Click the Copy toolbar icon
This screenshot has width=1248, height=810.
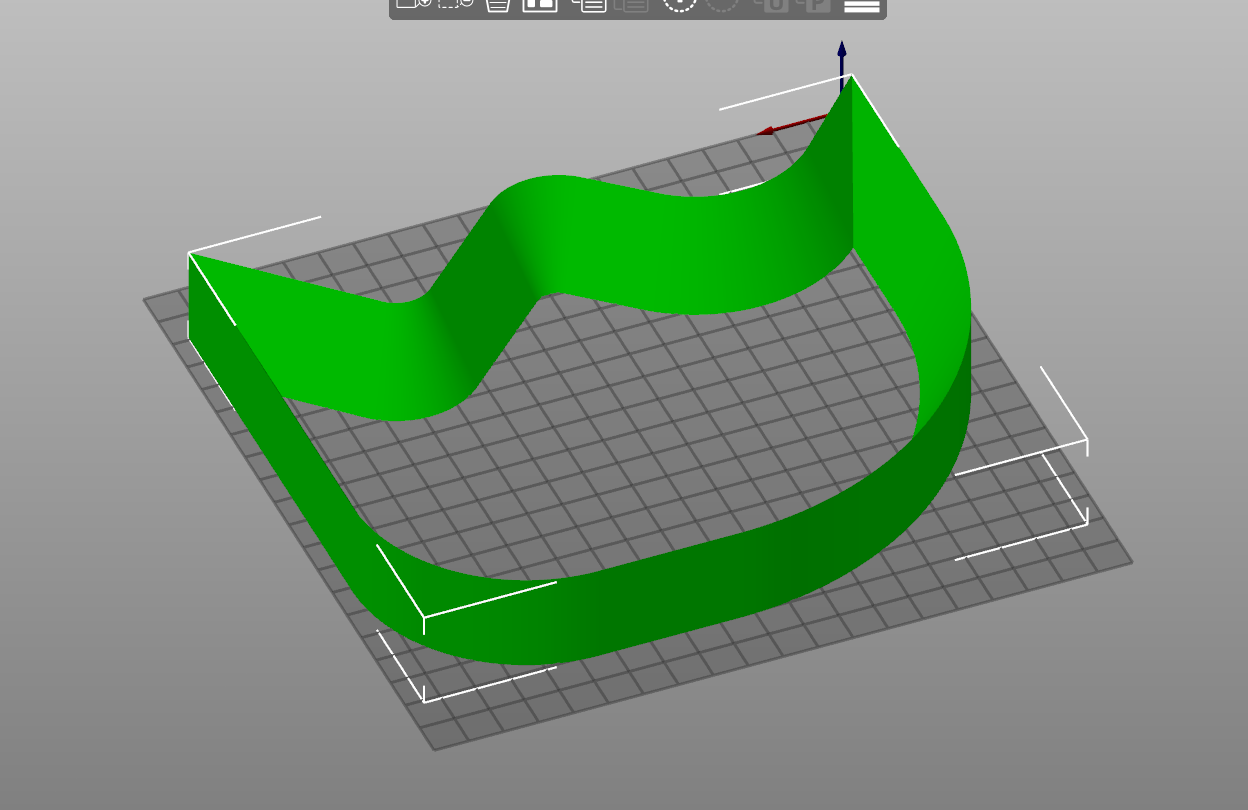(589, 4)
